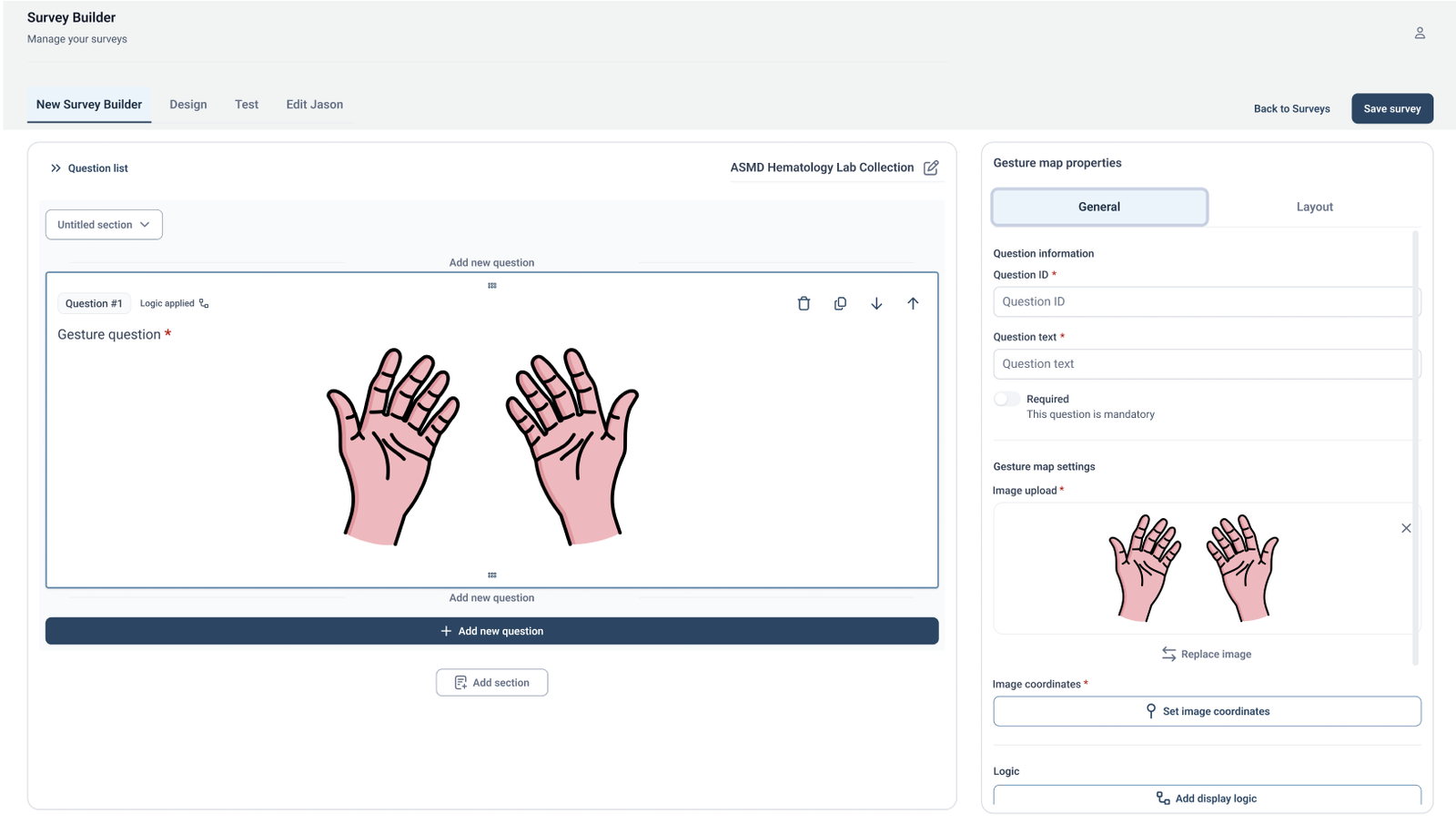Click the Add new question link above Question #1
Viewport: 1456px width, 834px height.
coord(491,262)
